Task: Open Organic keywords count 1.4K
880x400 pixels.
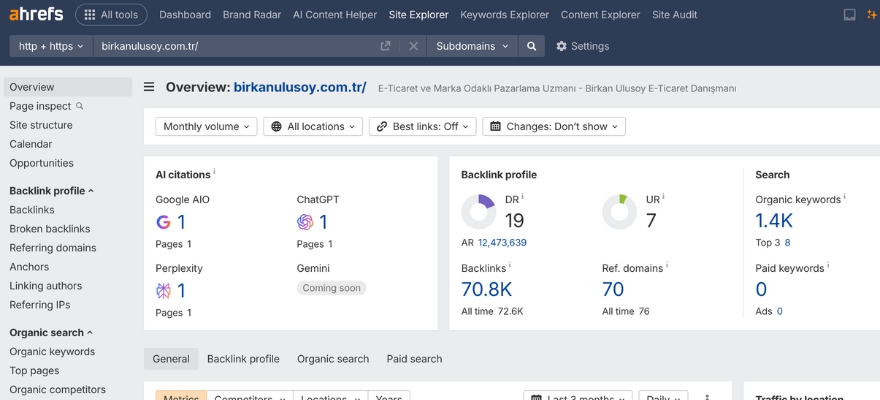Action: (x=774, y=221)
